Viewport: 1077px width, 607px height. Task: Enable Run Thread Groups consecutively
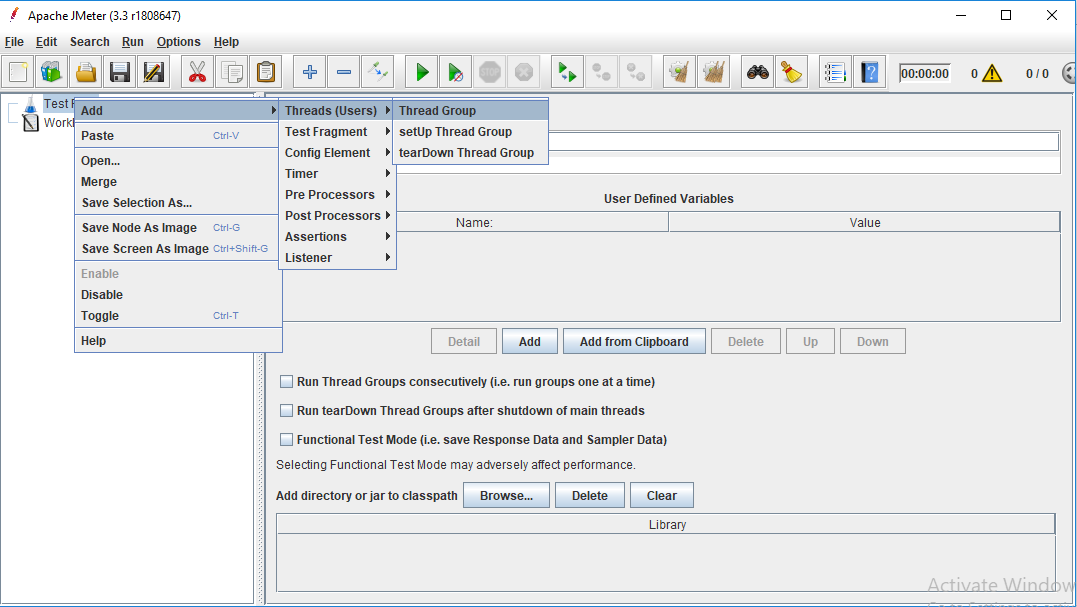(287, 381)
